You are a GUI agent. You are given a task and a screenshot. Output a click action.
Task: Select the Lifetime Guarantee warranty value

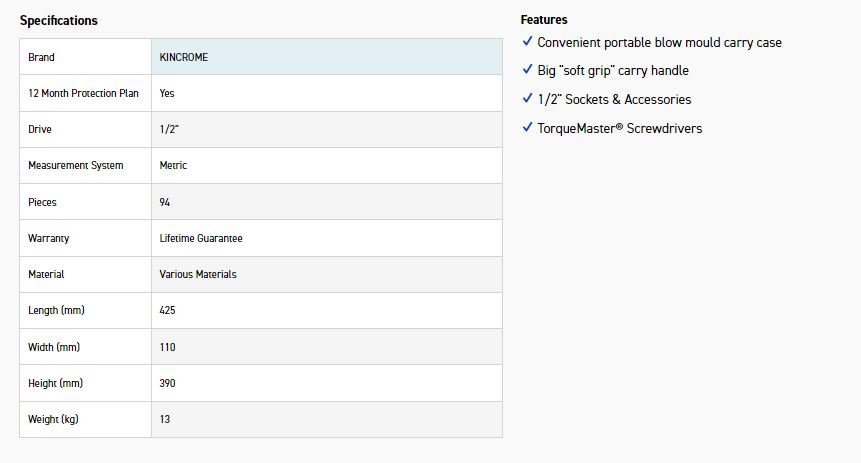tap(201, 238)
